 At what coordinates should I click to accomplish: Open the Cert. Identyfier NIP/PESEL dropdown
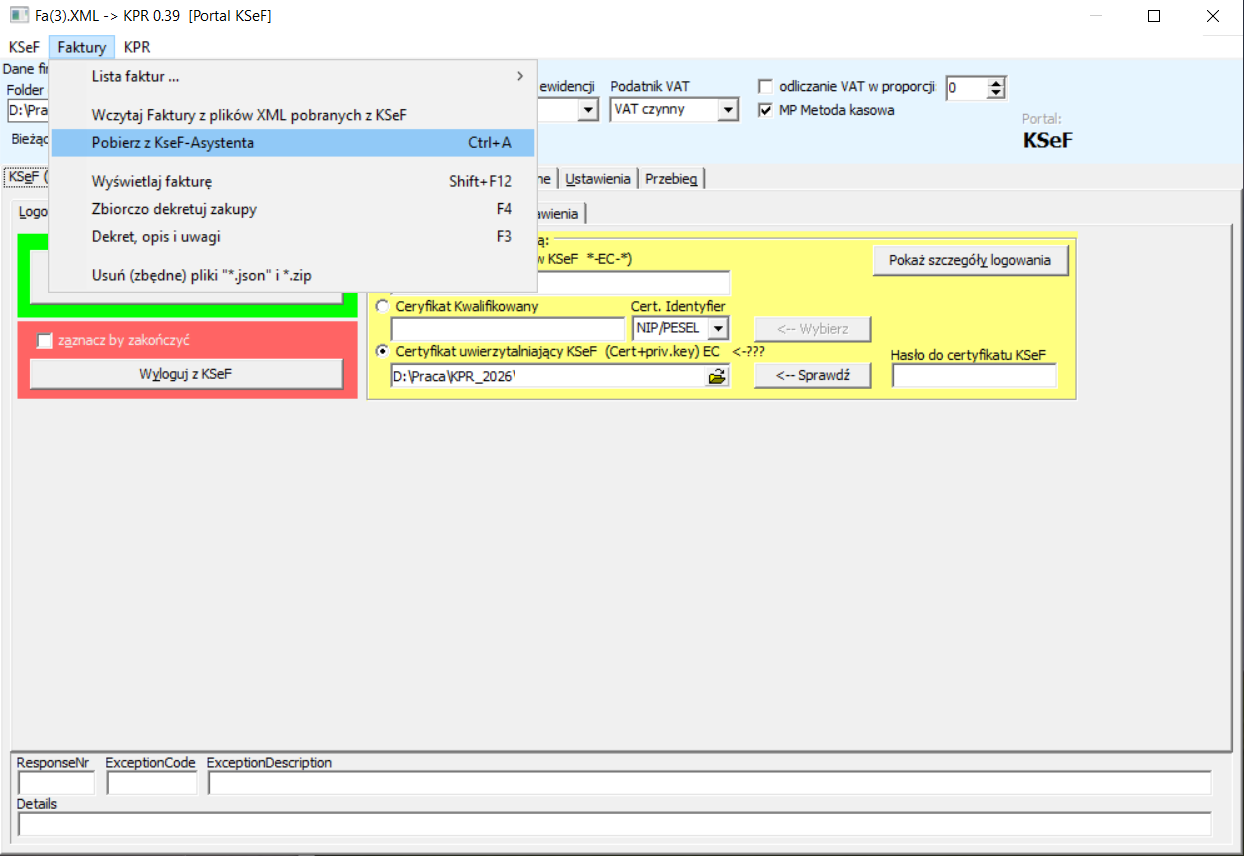click(x=719, y=328)
